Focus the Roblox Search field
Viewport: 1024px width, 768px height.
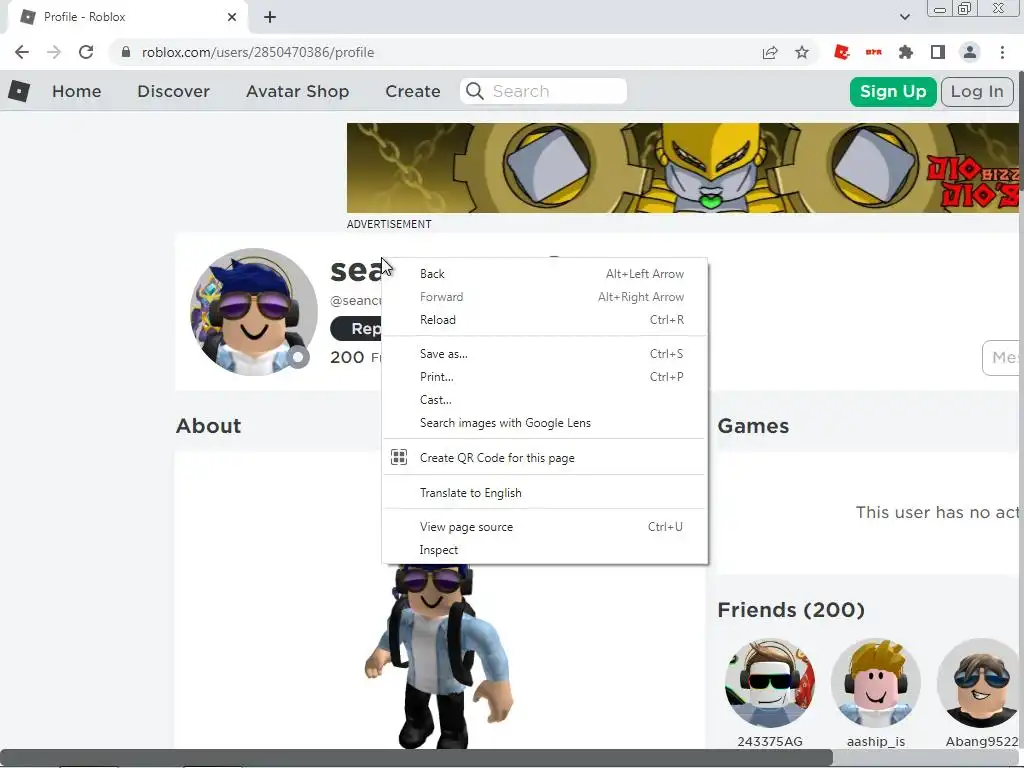543,91
